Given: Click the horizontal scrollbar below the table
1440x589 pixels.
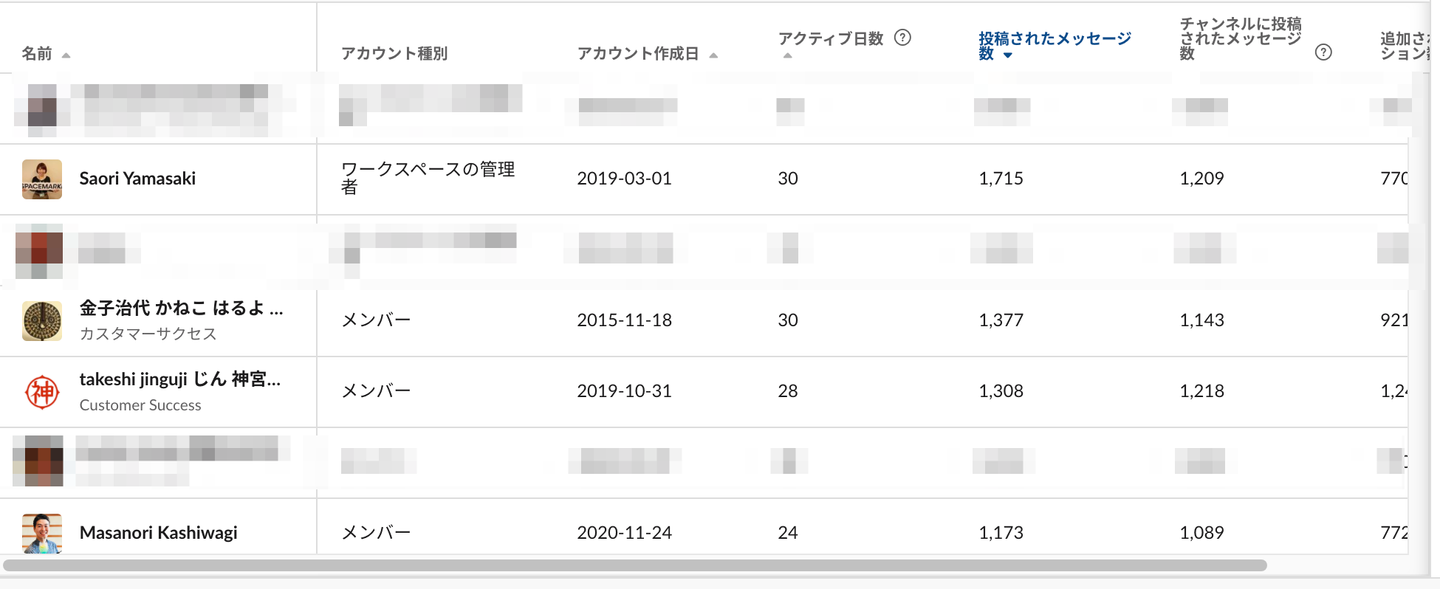Looking at the screenshot, I should 634,565.
